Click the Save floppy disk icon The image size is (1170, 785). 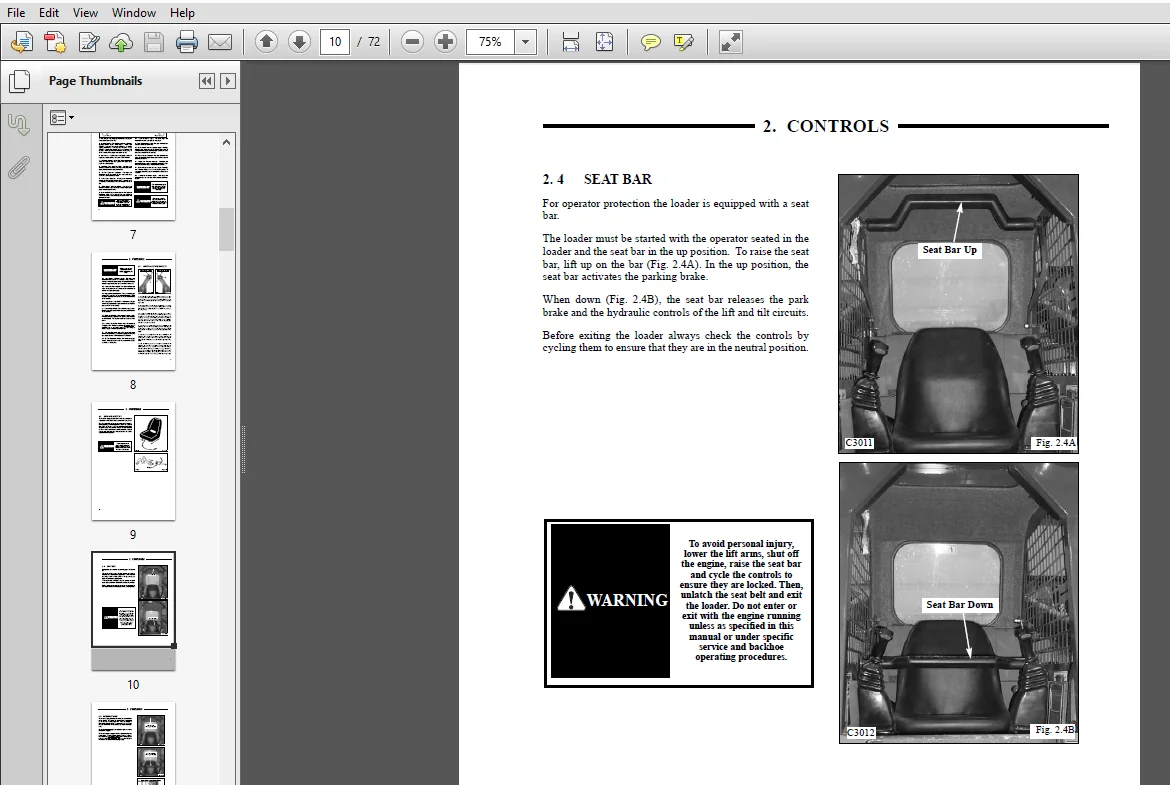tap(154, 42)
